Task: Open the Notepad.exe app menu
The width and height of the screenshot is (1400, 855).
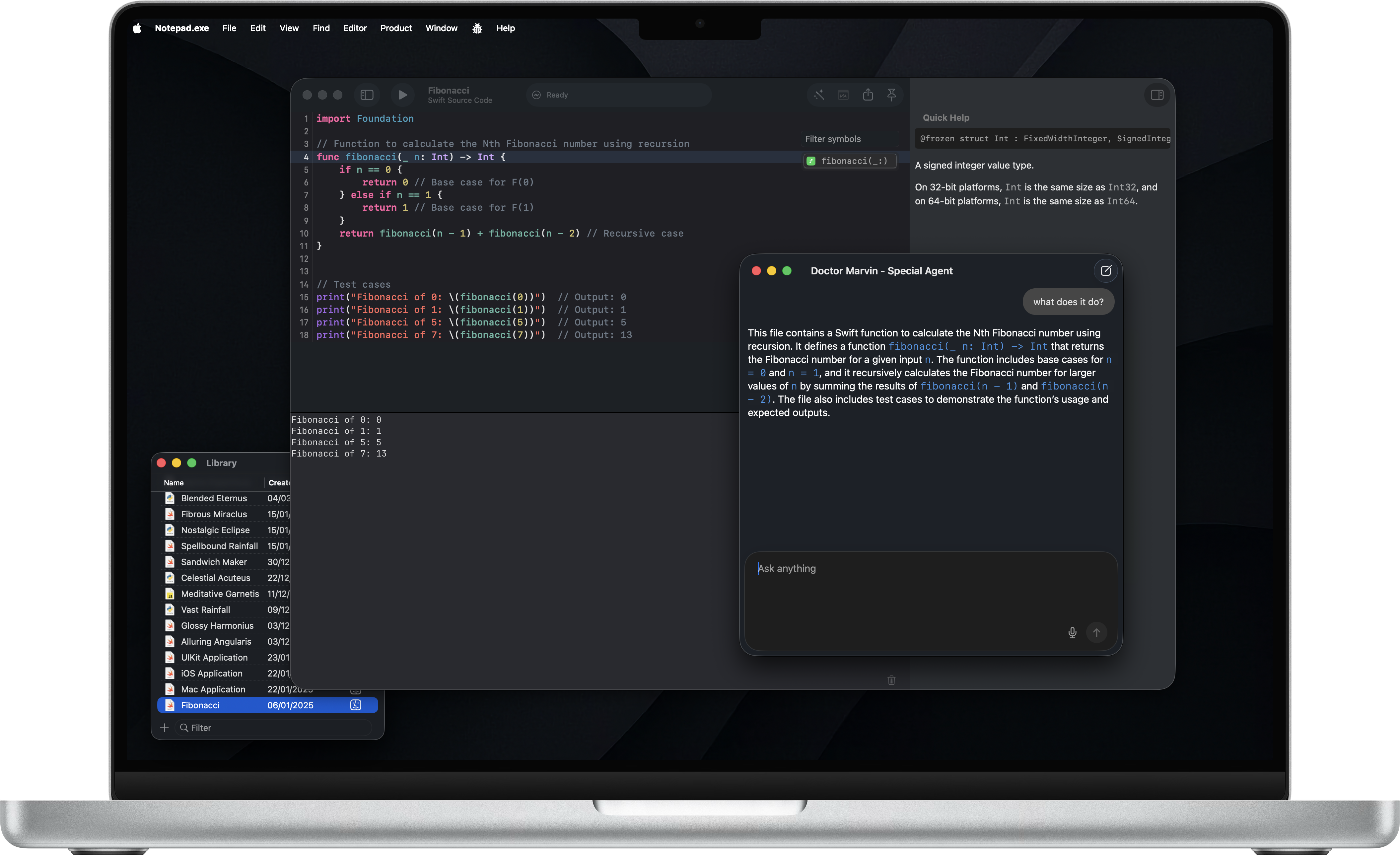Action: (x=182, y=29)
